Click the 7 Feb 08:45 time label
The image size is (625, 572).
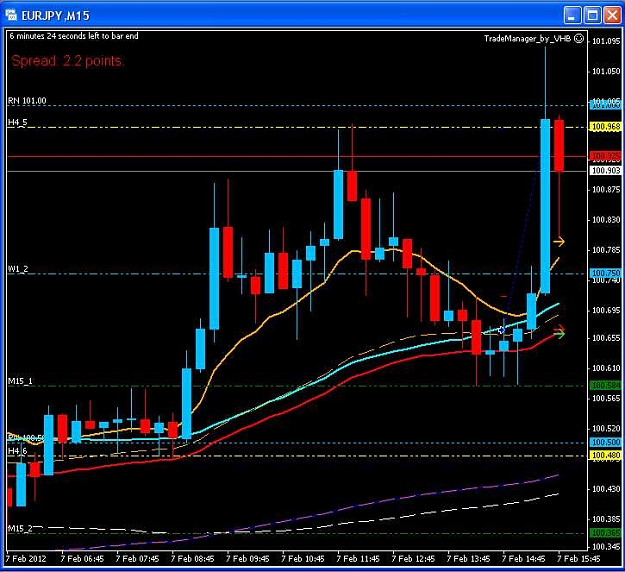[193, 559]
